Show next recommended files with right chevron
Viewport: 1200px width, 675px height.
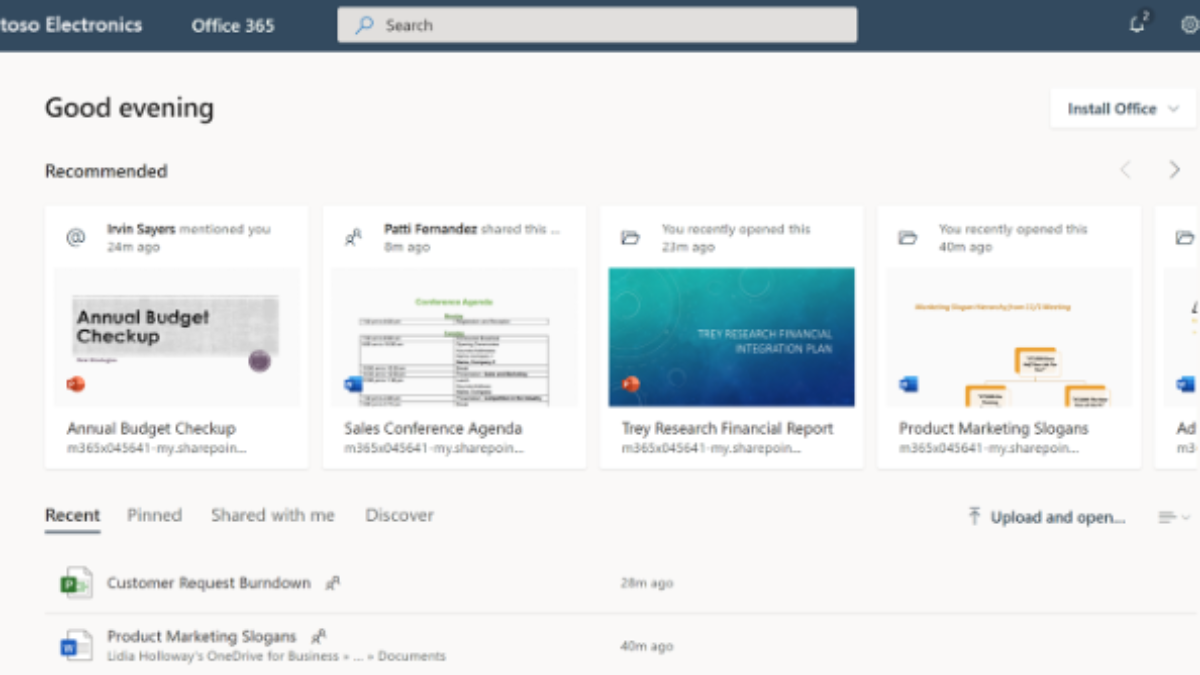pos(1175,170)
